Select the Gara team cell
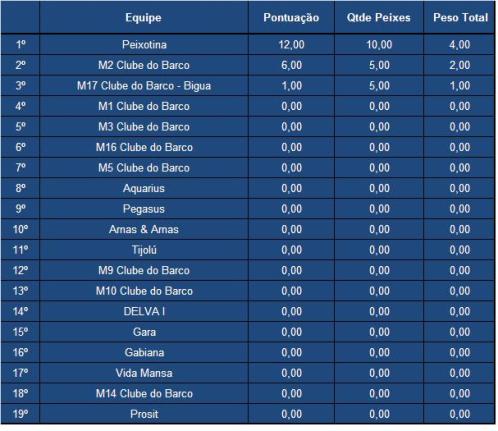The image size is (498, 431). [144, 332]
